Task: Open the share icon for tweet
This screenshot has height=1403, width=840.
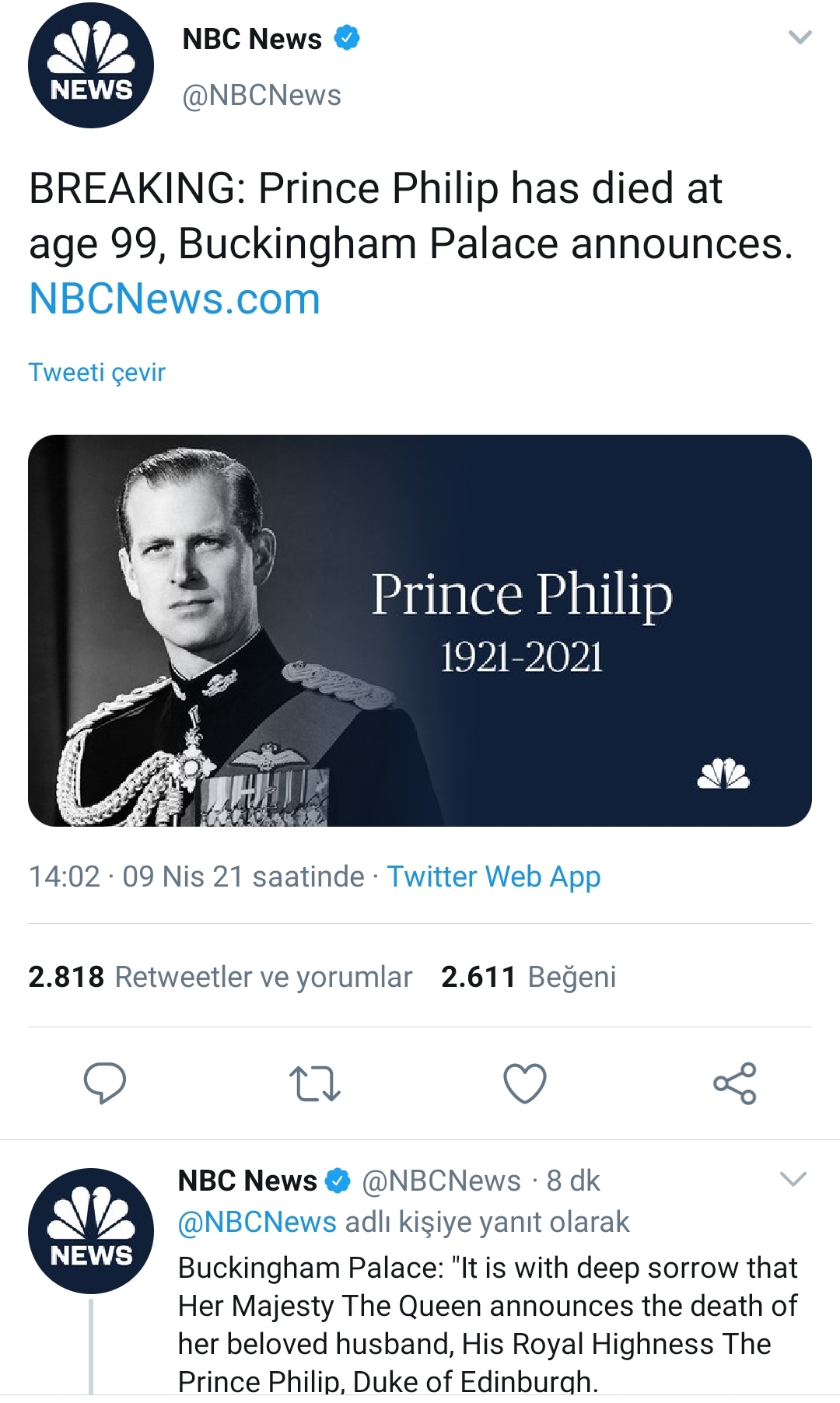Action: coord(734,1083)
